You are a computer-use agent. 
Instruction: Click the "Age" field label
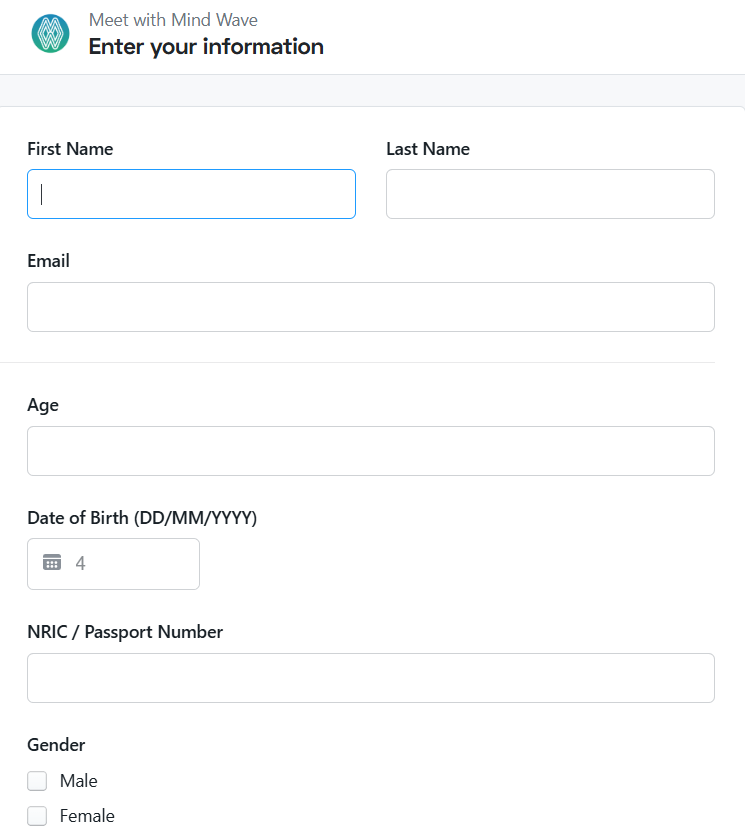[43, 405]
